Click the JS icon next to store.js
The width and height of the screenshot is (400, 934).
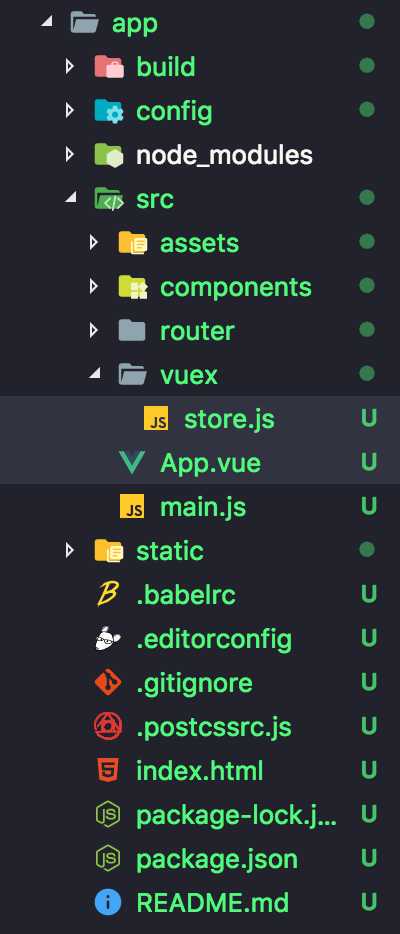tap(156, 419)
